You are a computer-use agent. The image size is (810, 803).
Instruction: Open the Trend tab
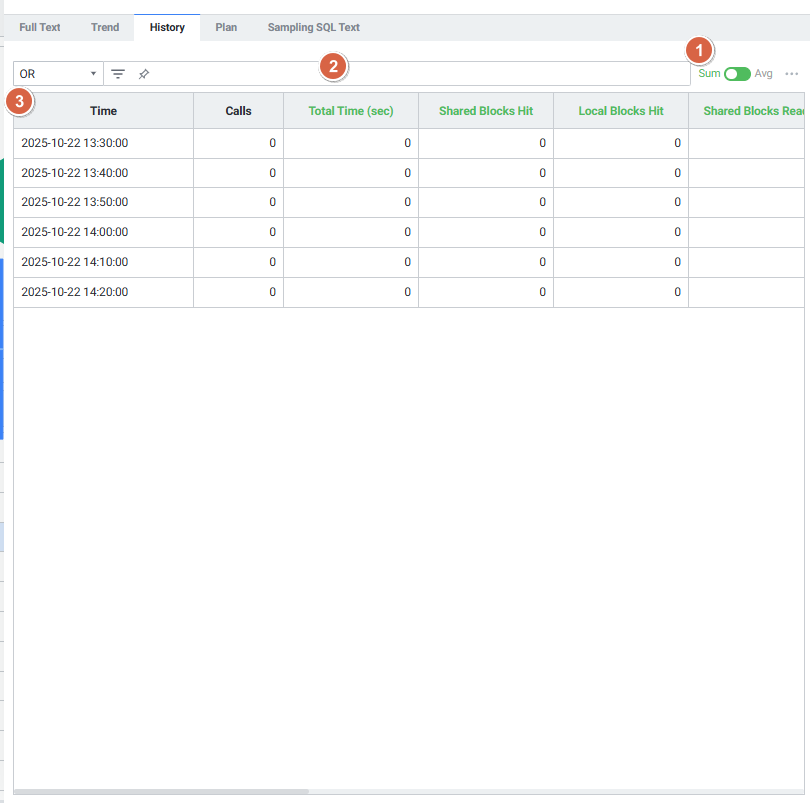point(105,27)
